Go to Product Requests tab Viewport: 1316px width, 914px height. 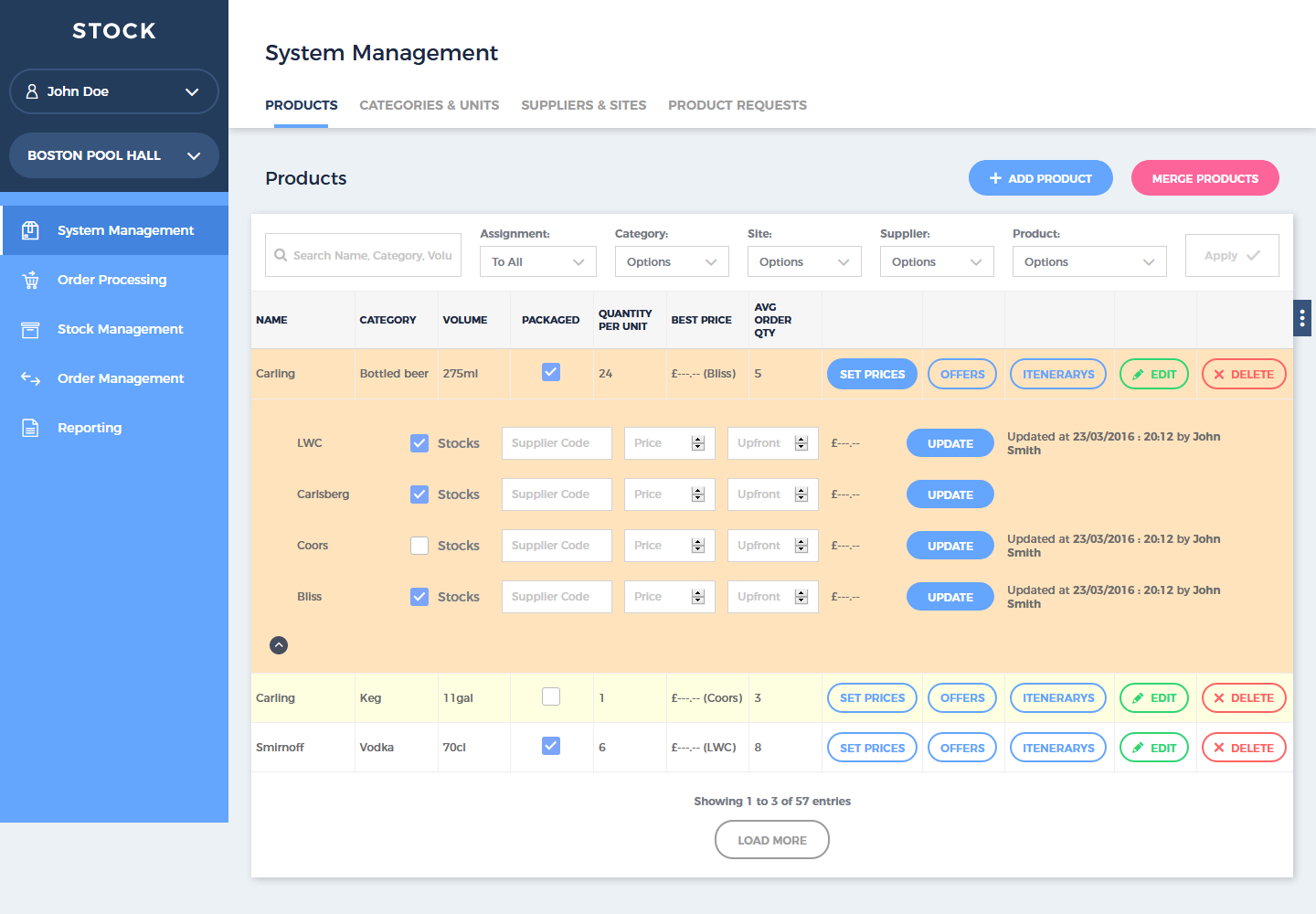[x=737, y=105]
